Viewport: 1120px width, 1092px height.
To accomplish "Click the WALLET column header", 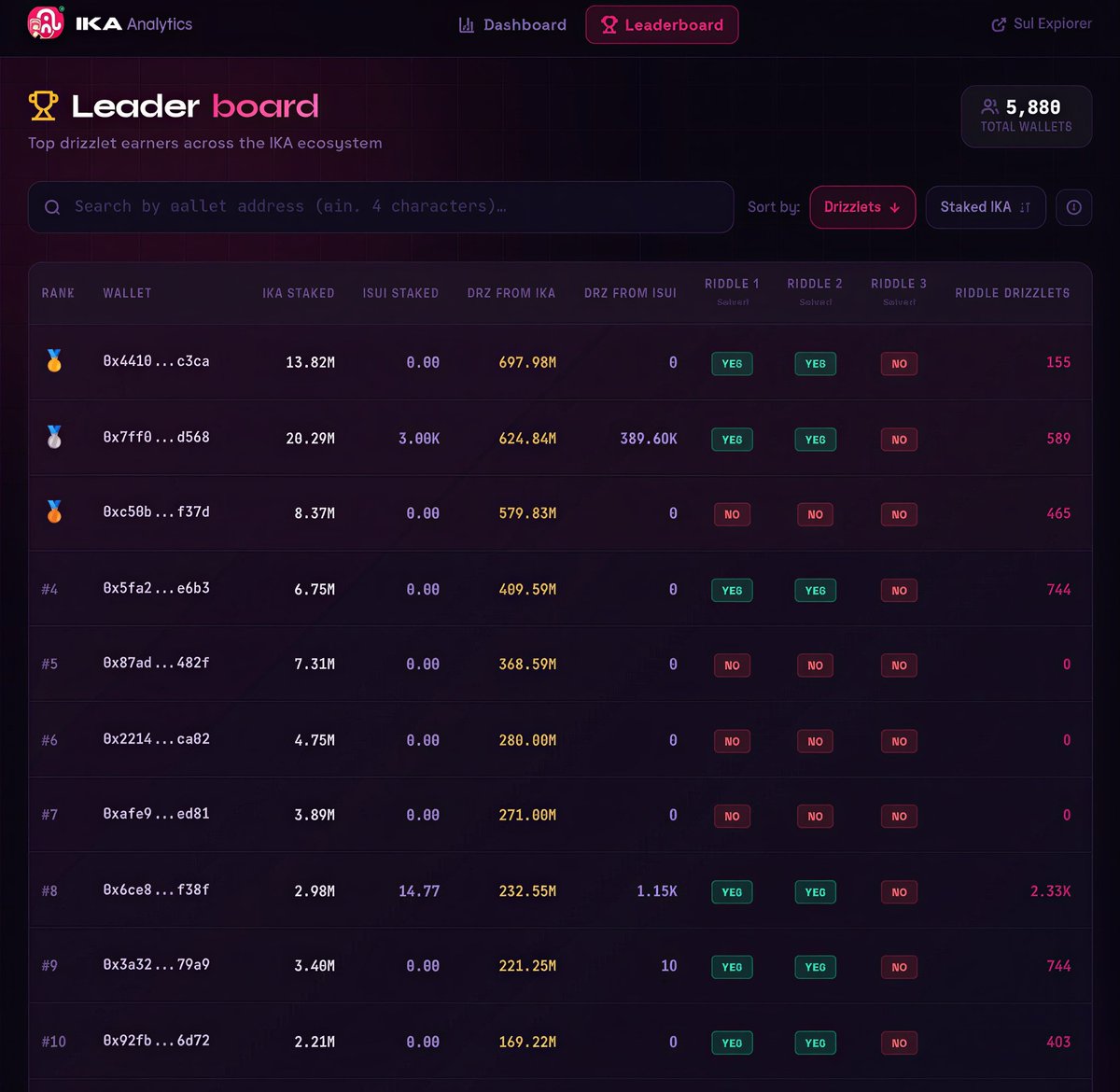I will 127,293.
